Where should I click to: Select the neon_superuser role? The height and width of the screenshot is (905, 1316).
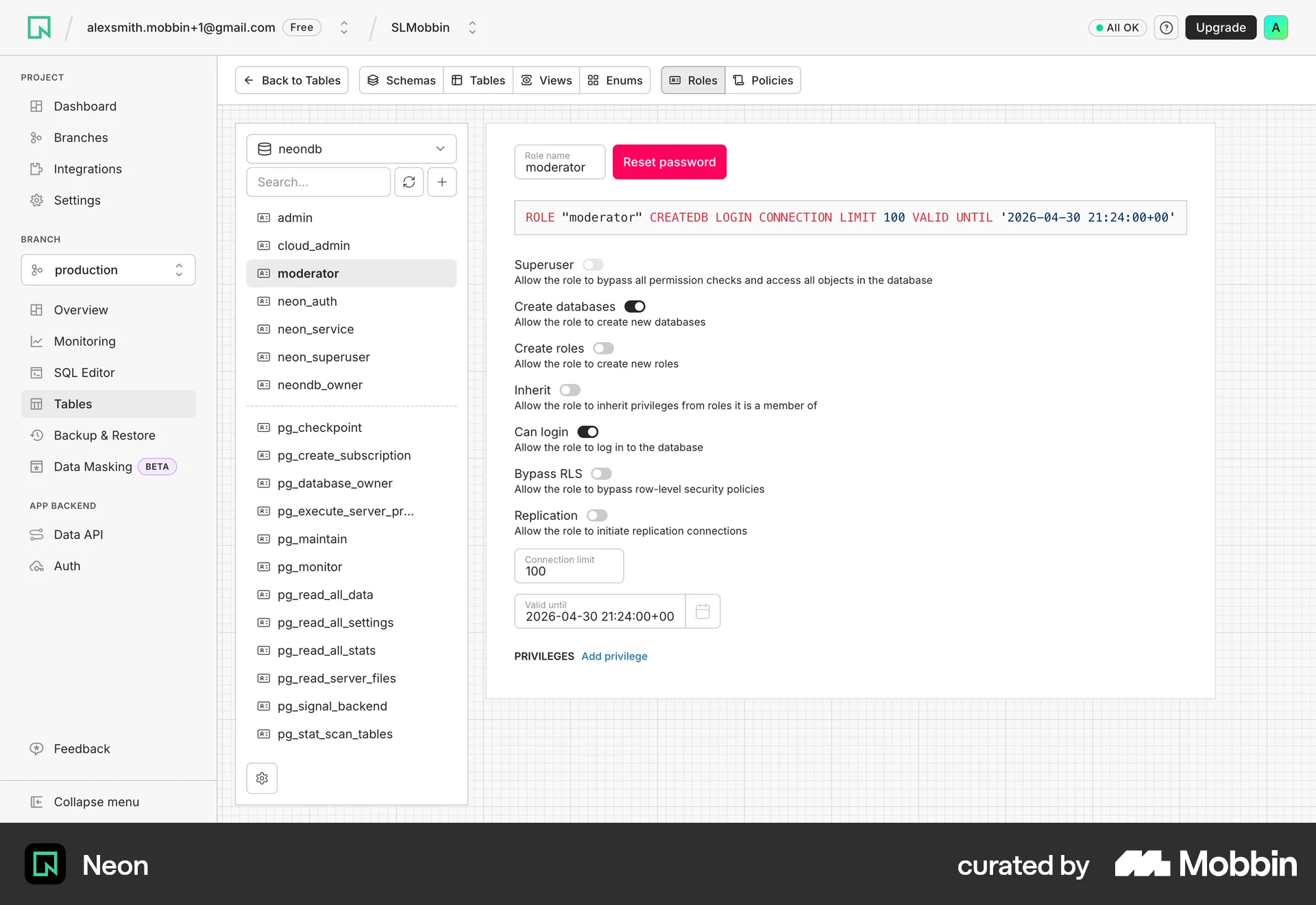pyautogui.click(x=351, y=357)
